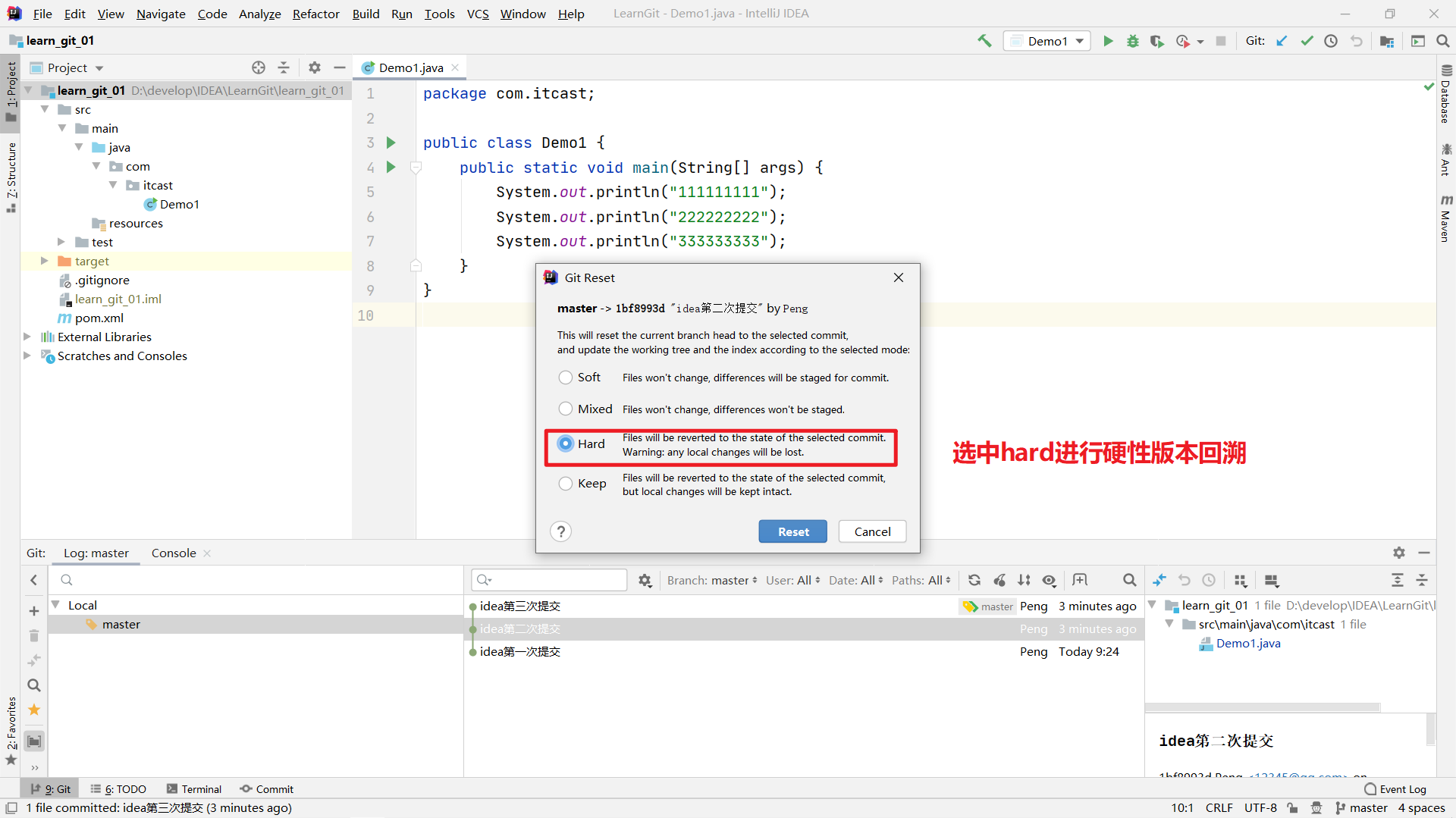The image size is (1456, 818).
Task: Toggle the eye view options in Git log
Action: [1049, 580]
